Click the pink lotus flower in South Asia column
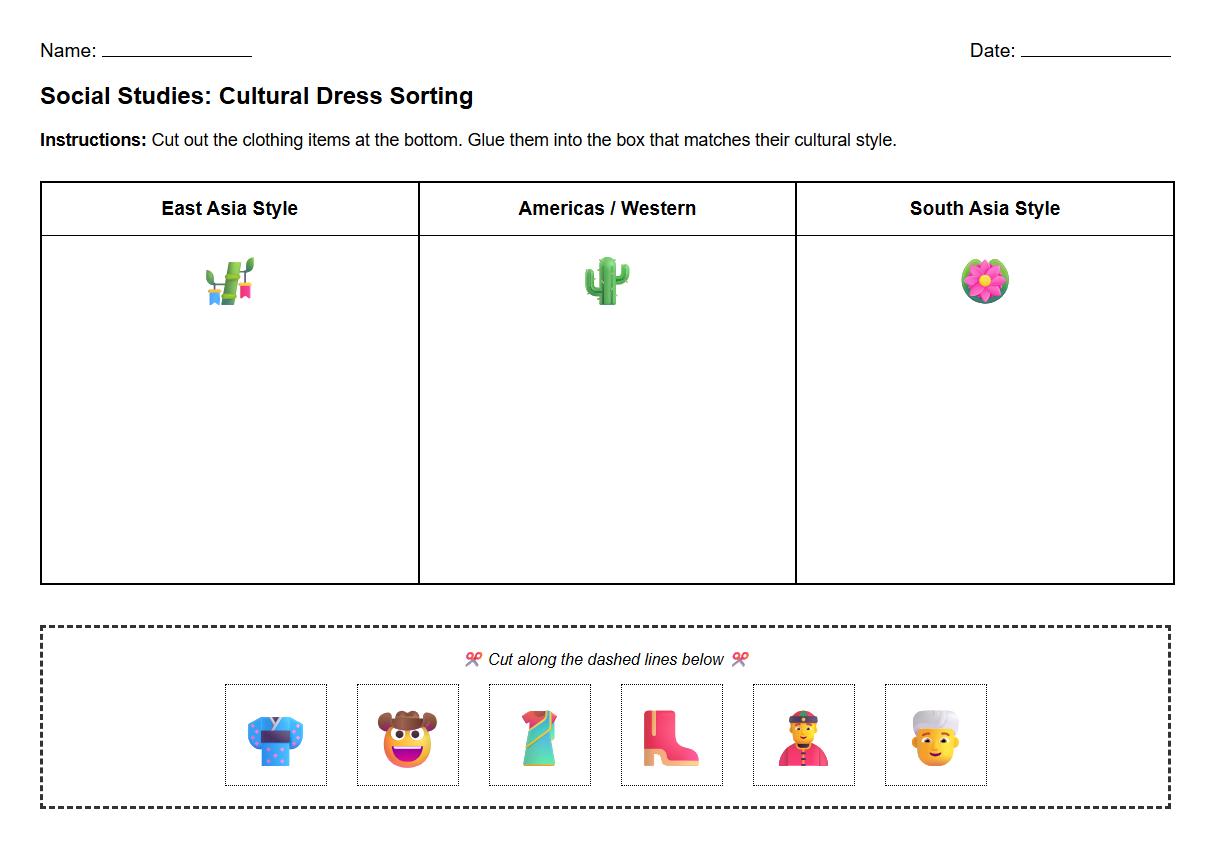Viewport: 1211px width, 849px height. pyautogui.click(x=985, y=281)
